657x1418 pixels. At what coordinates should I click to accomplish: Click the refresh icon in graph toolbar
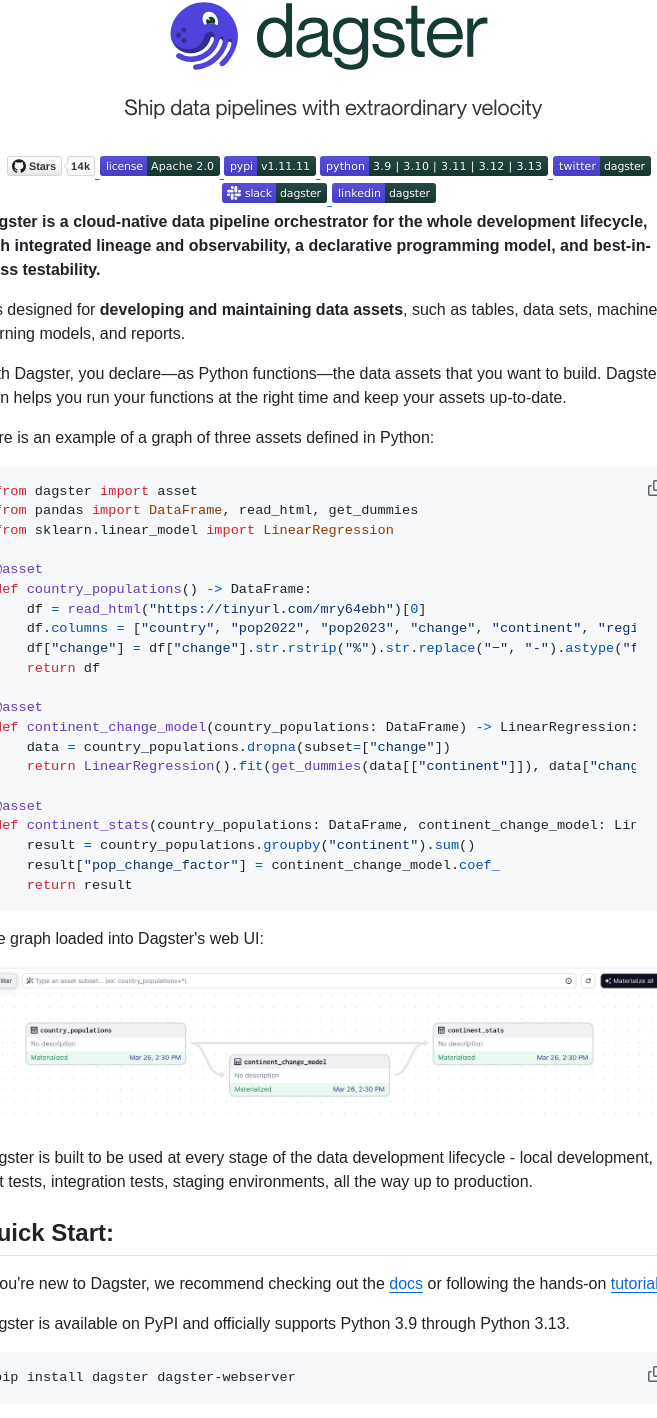(588, 981)
